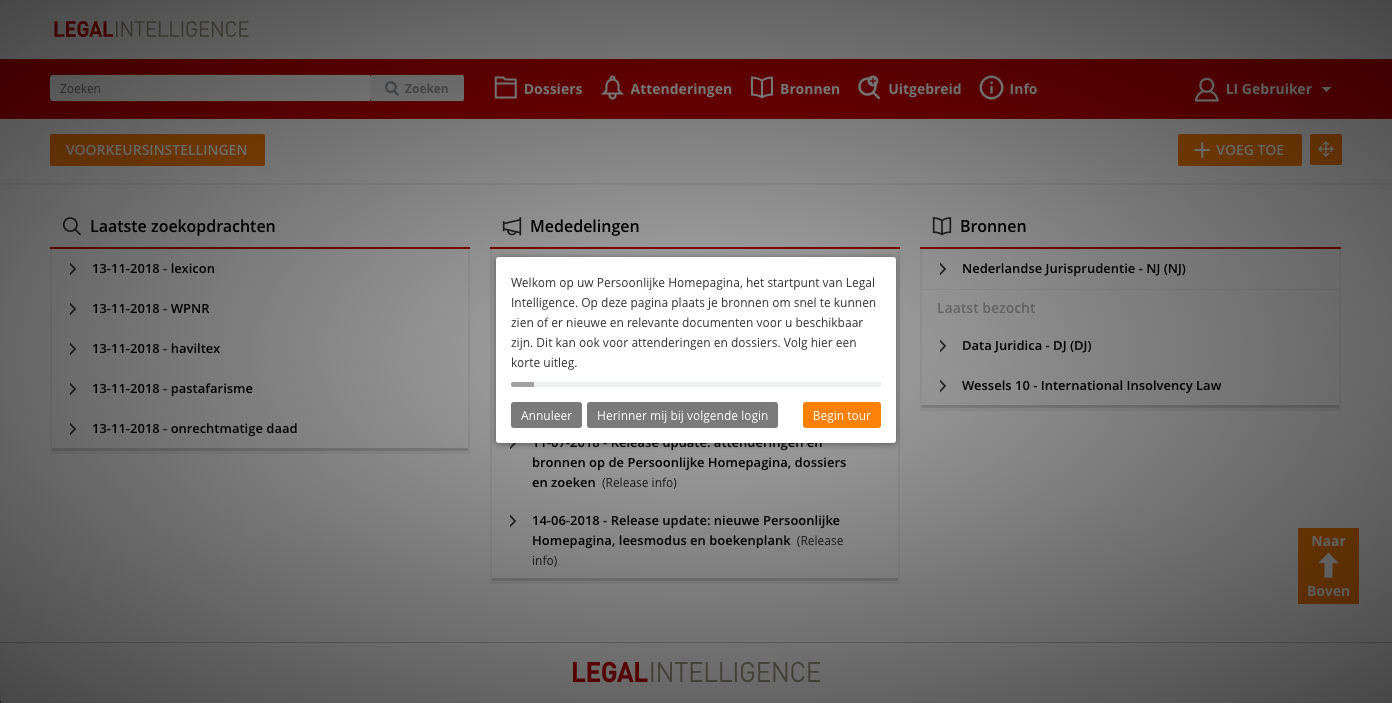The width and height of the screenshot is (1392, 703).
Task: Click Annuleer in the welcome dialog
Action: tap(546, 415)
